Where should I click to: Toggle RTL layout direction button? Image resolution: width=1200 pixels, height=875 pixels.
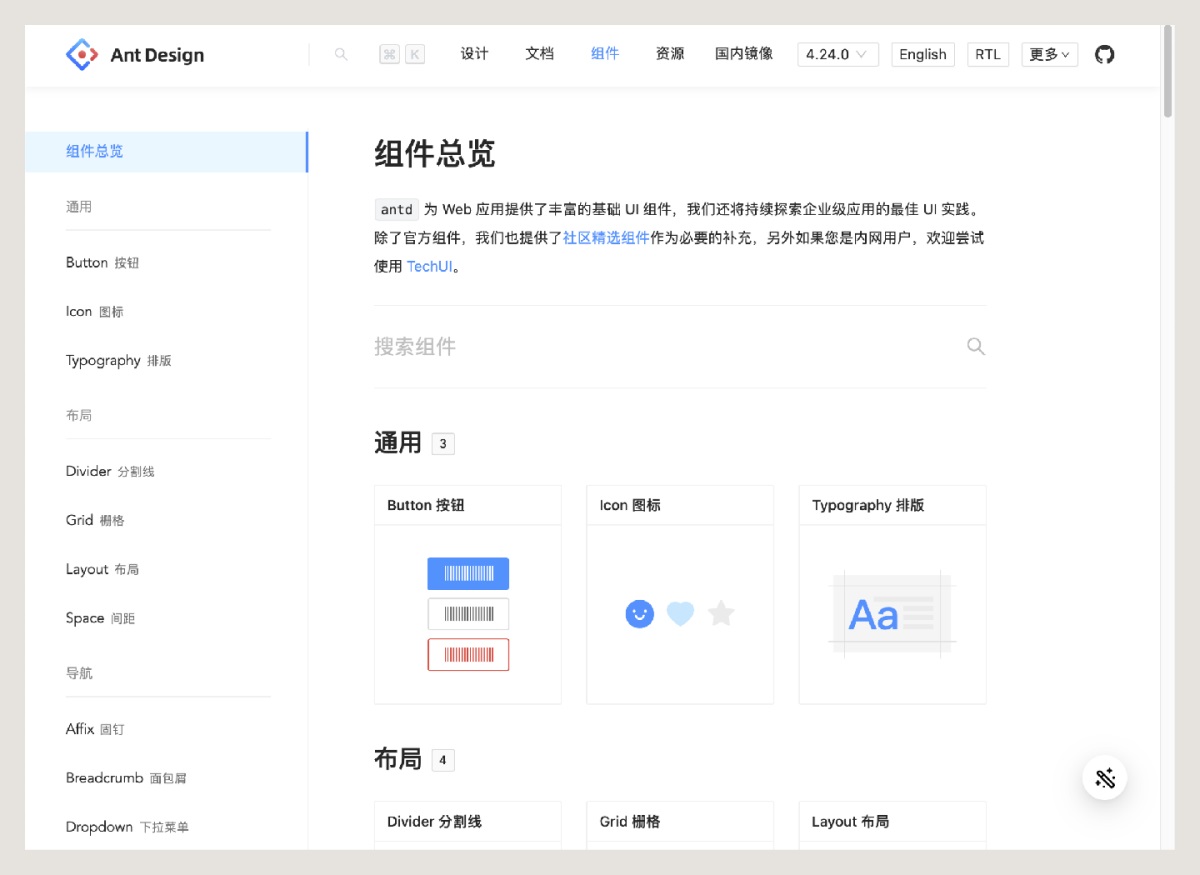(x=988, y=54)
